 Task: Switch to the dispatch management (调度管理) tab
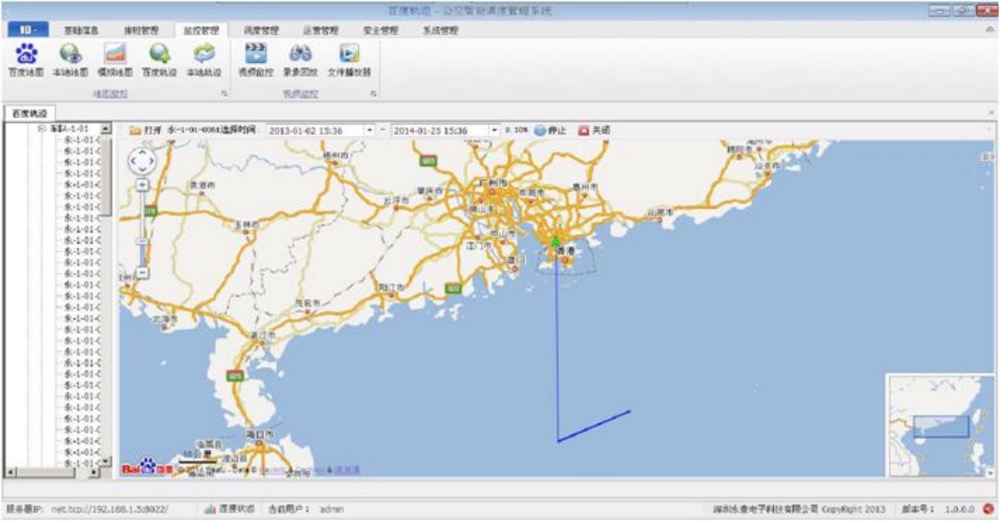click(x=261, y=31)
